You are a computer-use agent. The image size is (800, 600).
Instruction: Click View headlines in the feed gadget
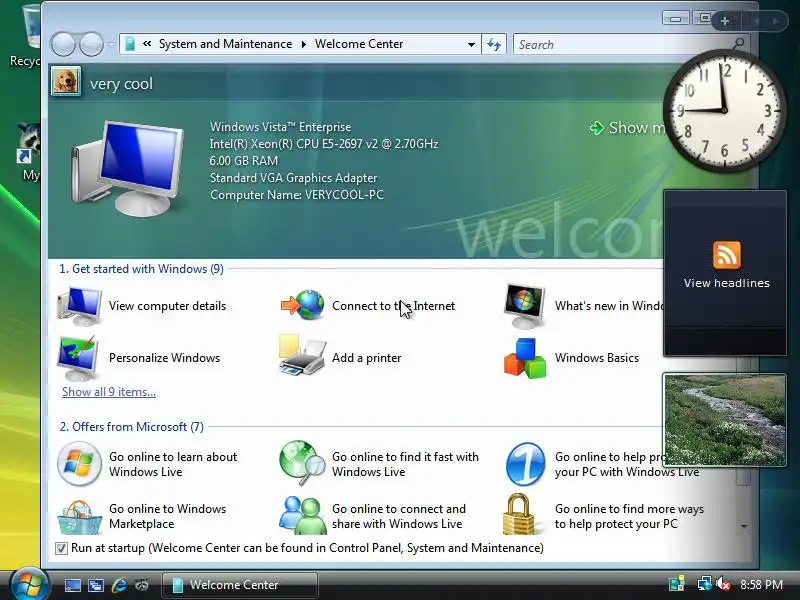coord(727,283)
